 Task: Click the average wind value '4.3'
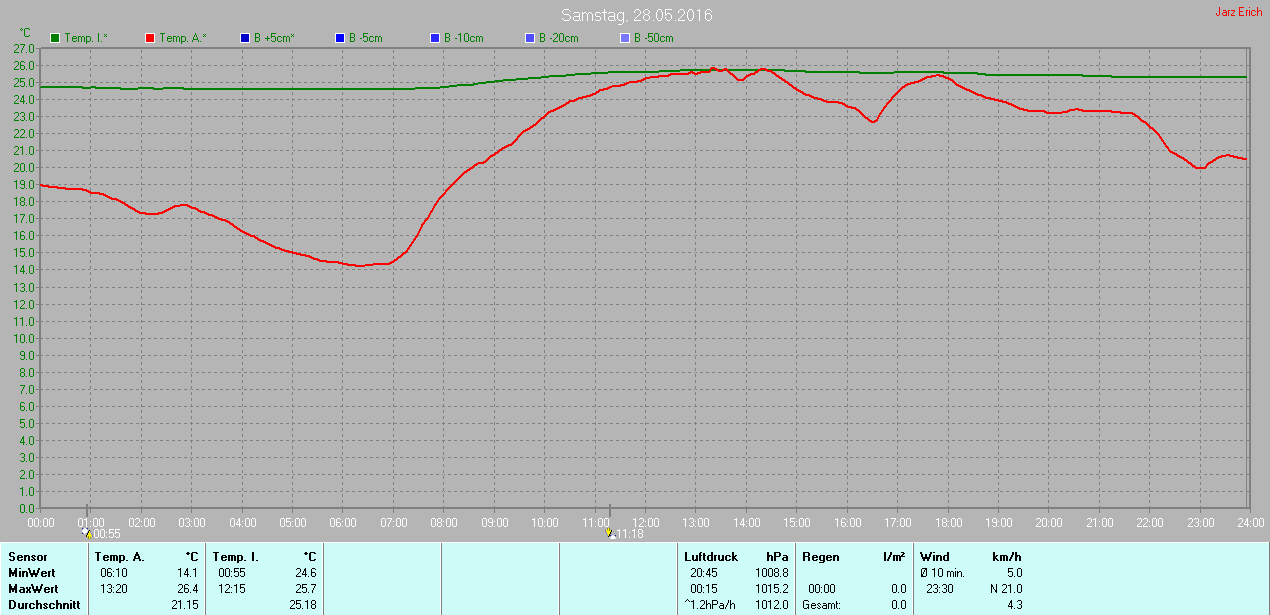pyautogui.click(x=1014, y=605)
